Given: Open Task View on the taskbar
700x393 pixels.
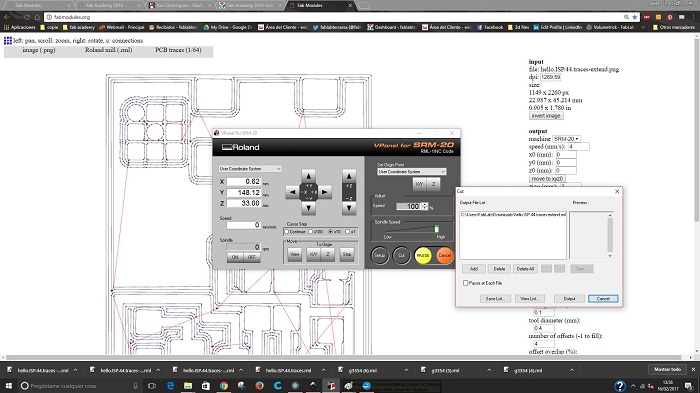Looking at the screenshot, I should (152, 385).
